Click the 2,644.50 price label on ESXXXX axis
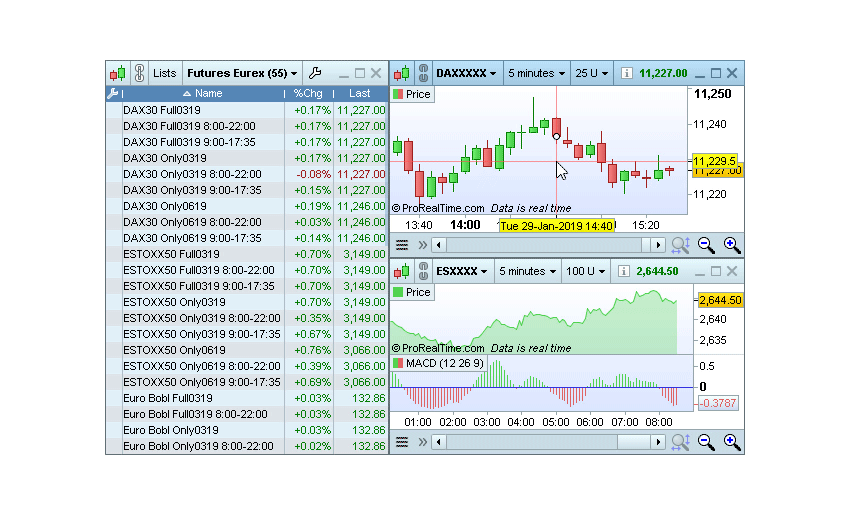This screenshot has width=850, height=516. (720, 300)
